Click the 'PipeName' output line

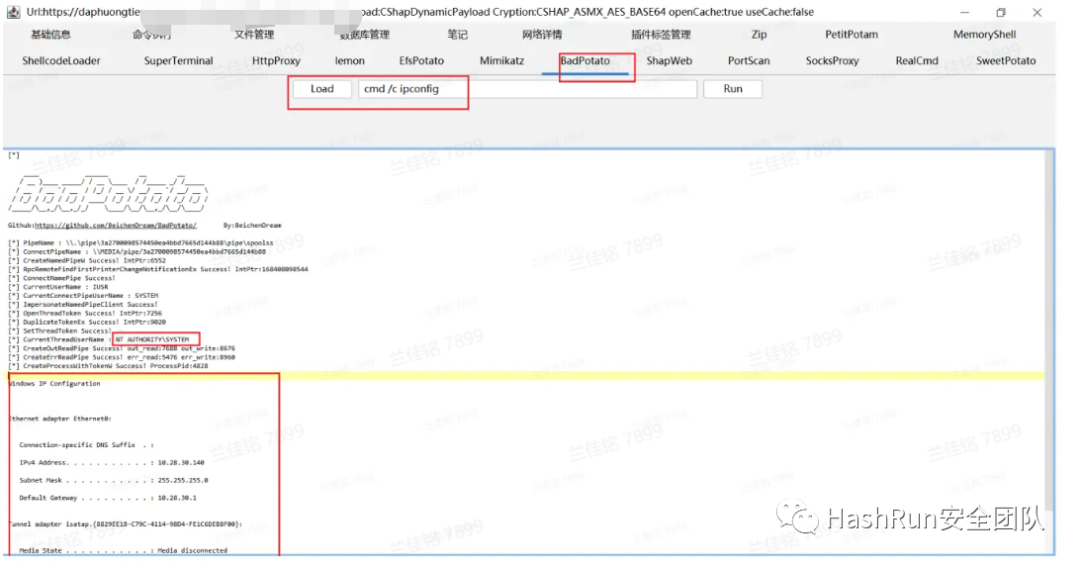(x=141, y=243)
